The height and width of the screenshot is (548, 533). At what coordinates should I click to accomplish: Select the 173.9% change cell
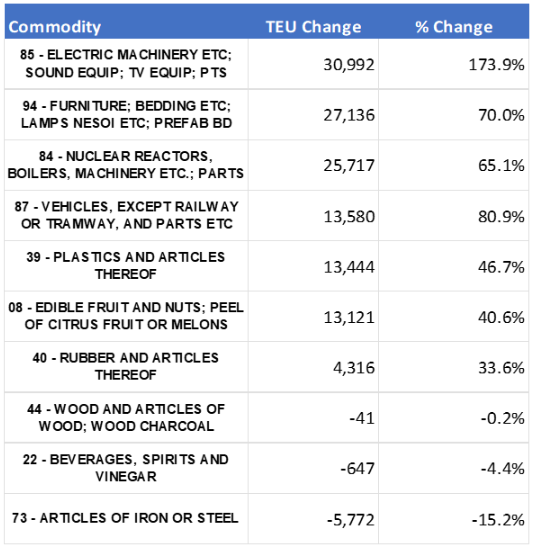pos(454,64)
